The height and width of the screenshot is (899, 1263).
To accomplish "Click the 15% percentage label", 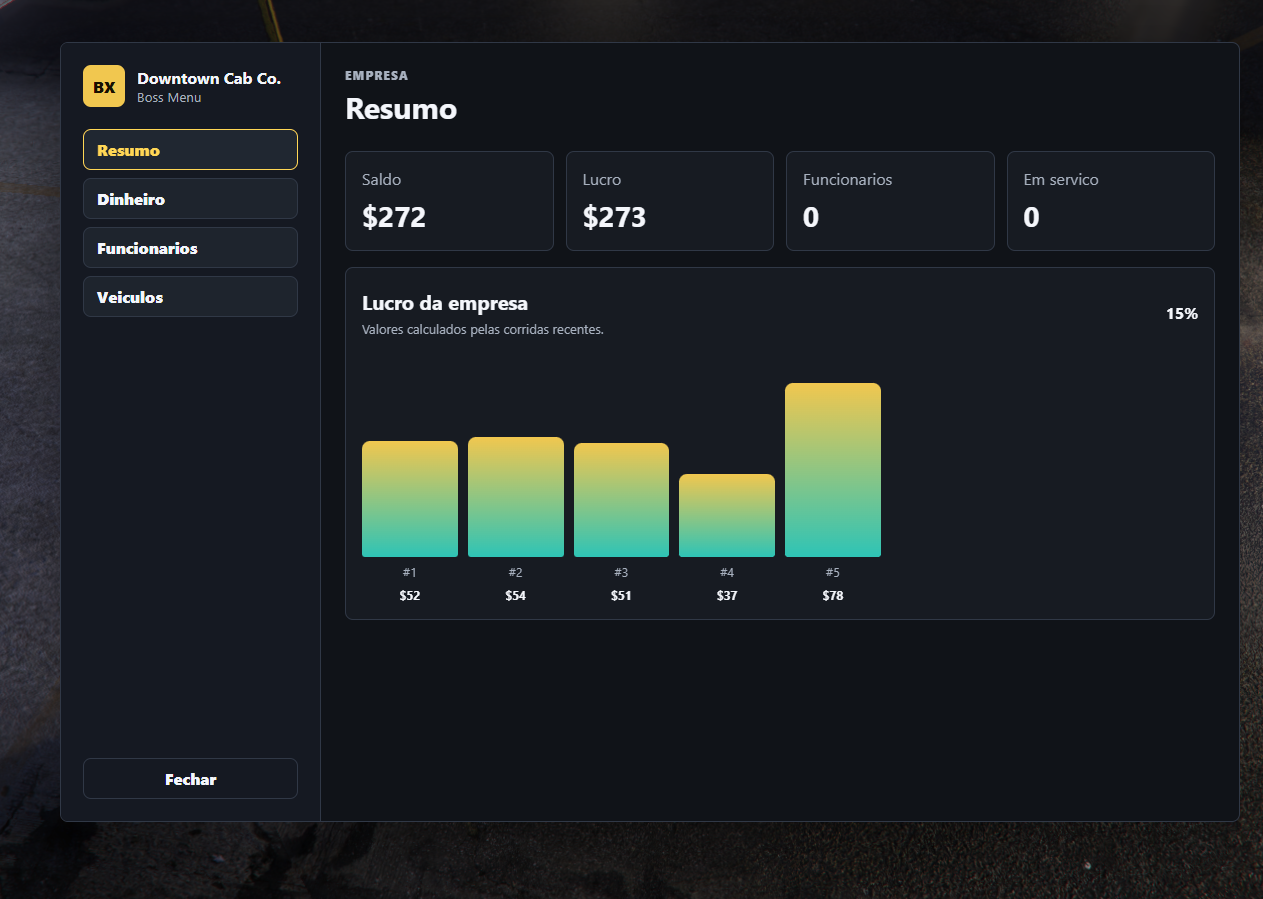I will pos(1182,314).
